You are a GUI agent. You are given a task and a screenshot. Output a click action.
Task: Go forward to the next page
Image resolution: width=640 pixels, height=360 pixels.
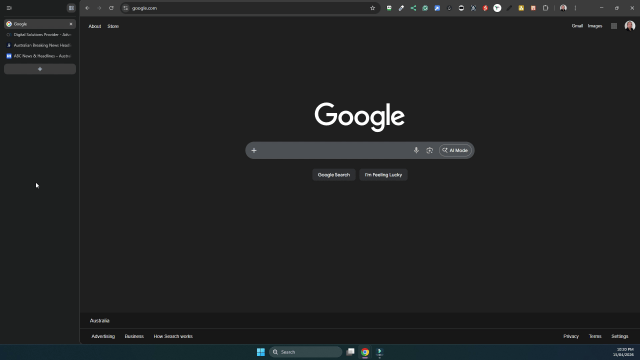[99, 8]
